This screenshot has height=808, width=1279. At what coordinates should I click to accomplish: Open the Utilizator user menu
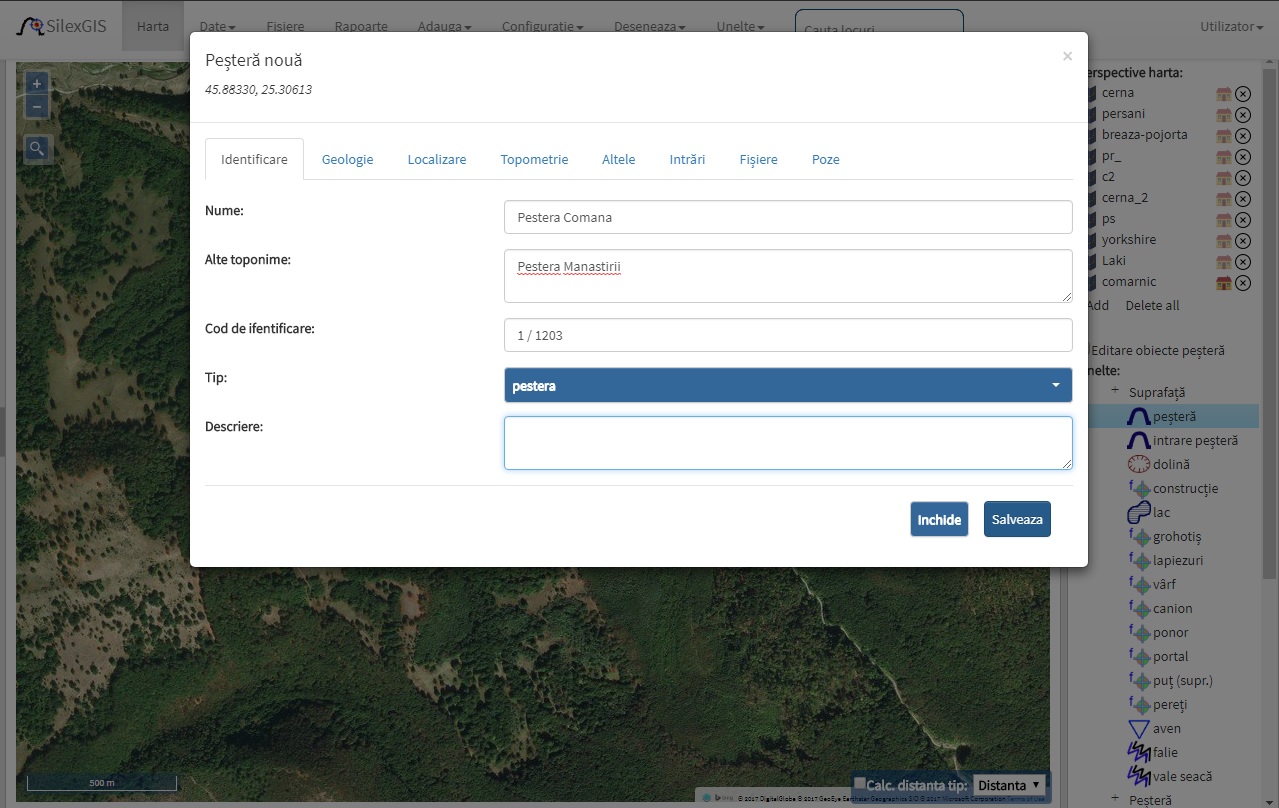pyautogui.click(x=1231, y=27)
